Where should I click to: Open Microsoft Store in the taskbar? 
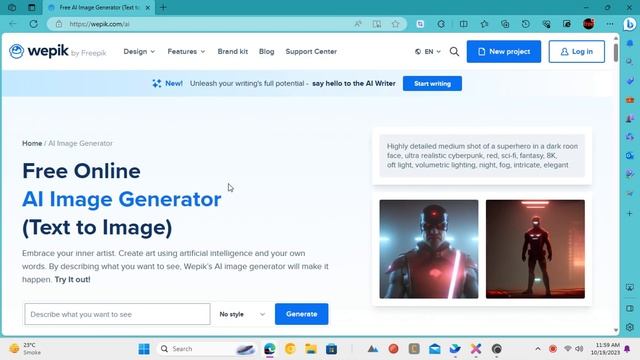331,349
